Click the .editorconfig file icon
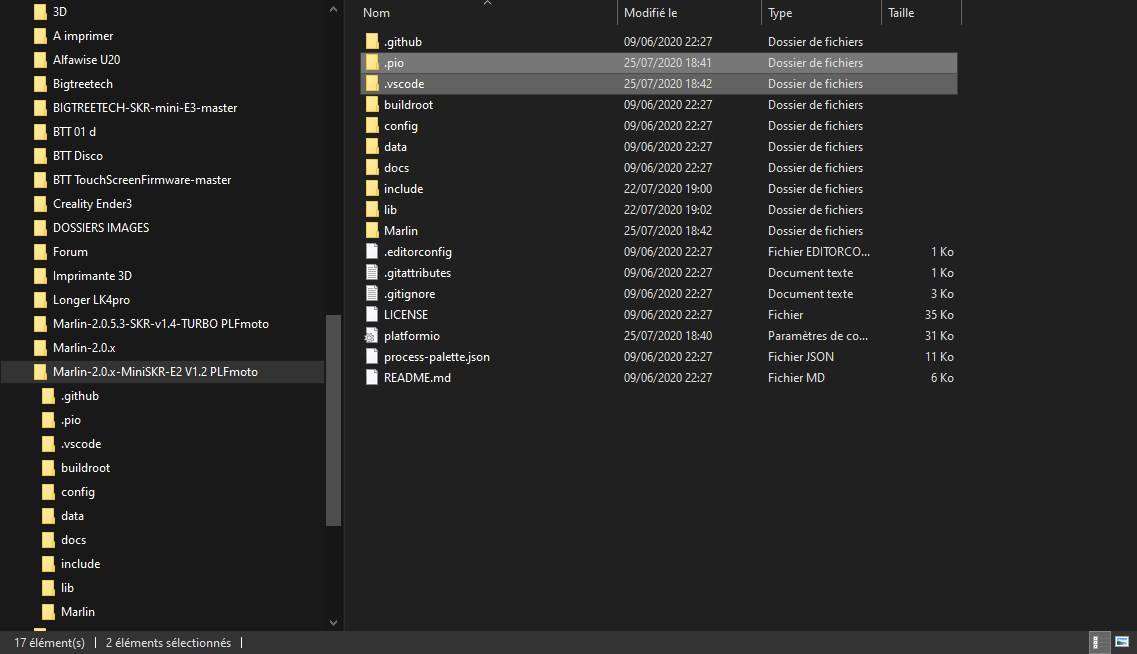This screenshot has width=1137, height=654. click(x=372, y=252)
